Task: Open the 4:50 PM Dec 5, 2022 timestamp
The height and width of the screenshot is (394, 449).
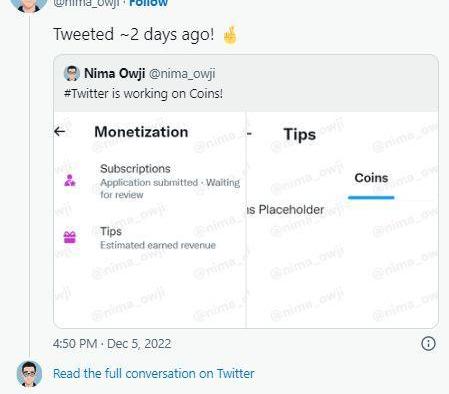Action: coord(112,344)
